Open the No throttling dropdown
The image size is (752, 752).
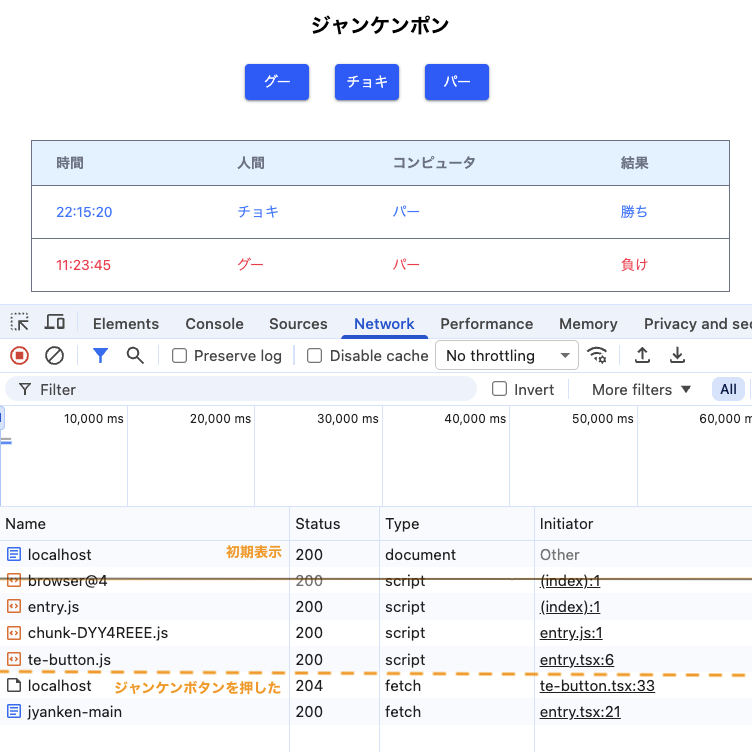pyautogui.click(x=507, y=356)
